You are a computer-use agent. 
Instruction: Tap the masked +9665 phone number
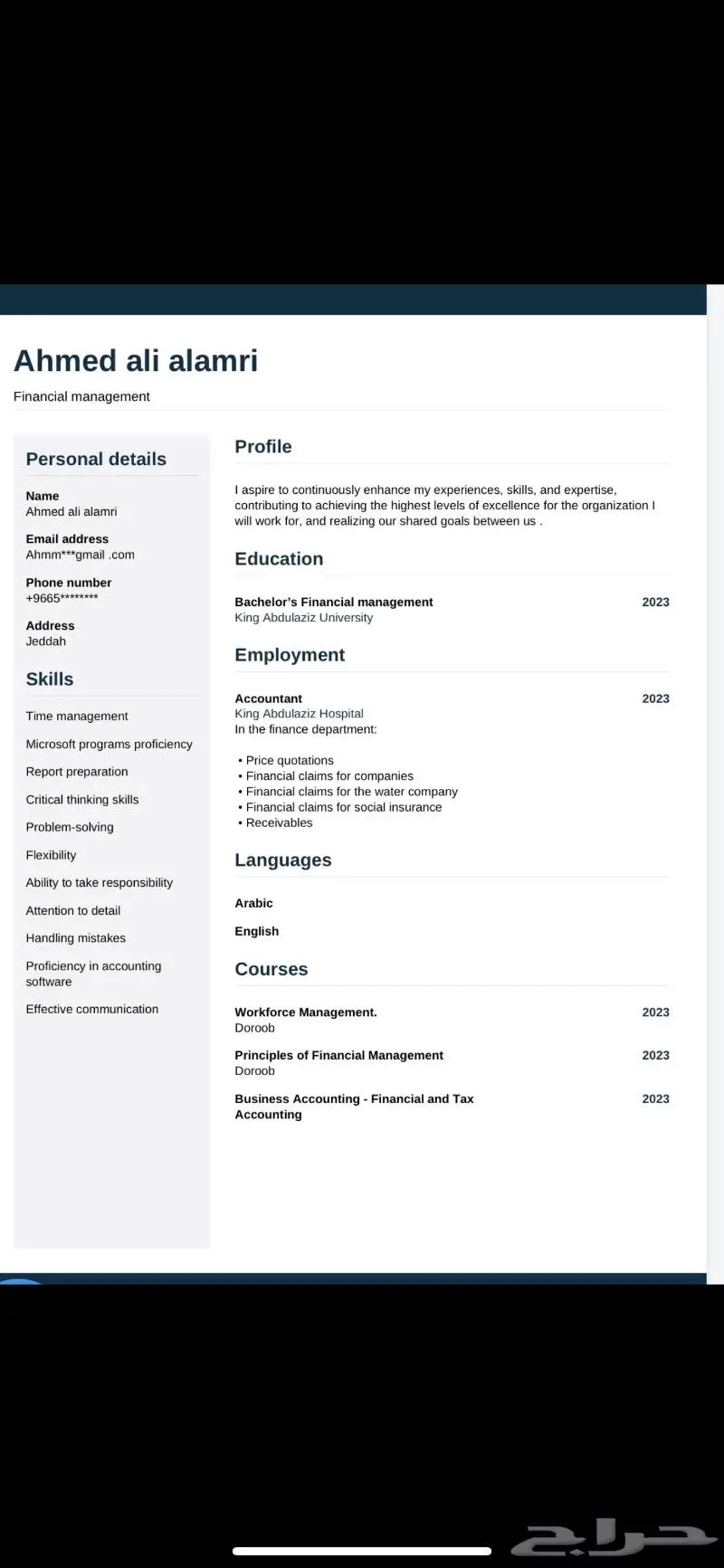click(x=62, y=598)
